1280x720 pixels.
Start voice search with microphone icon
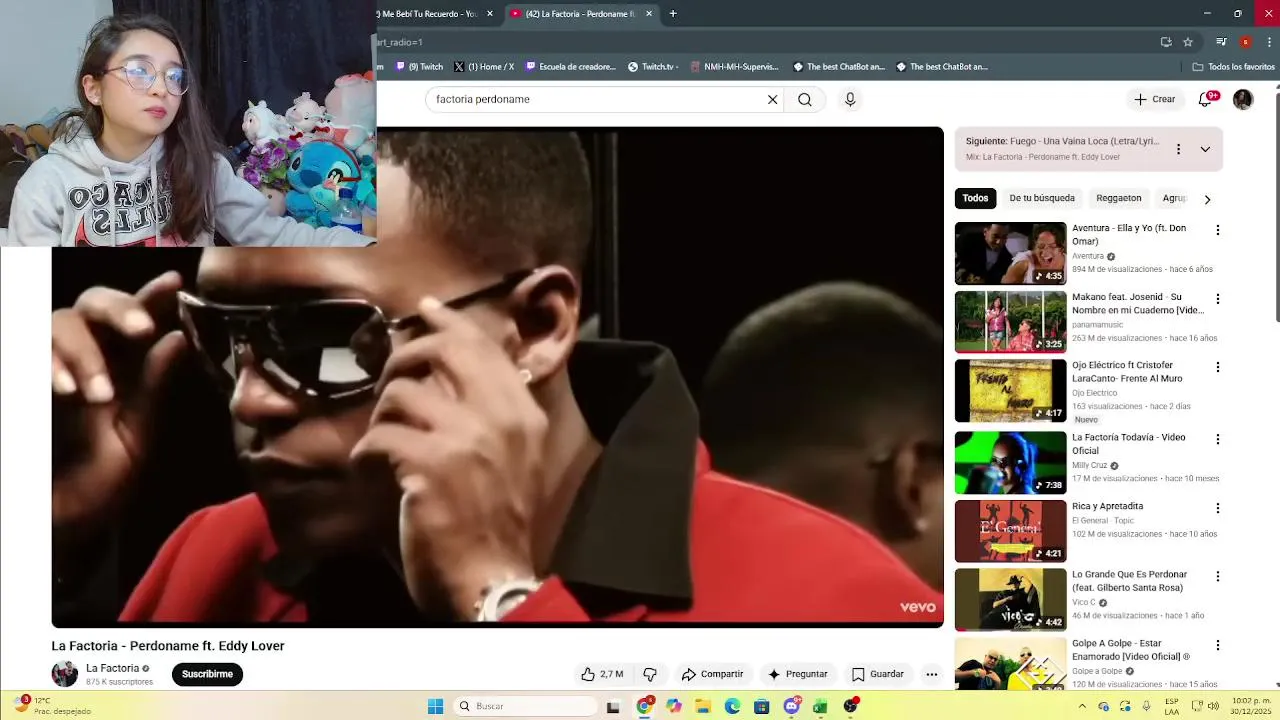[850, 99]
